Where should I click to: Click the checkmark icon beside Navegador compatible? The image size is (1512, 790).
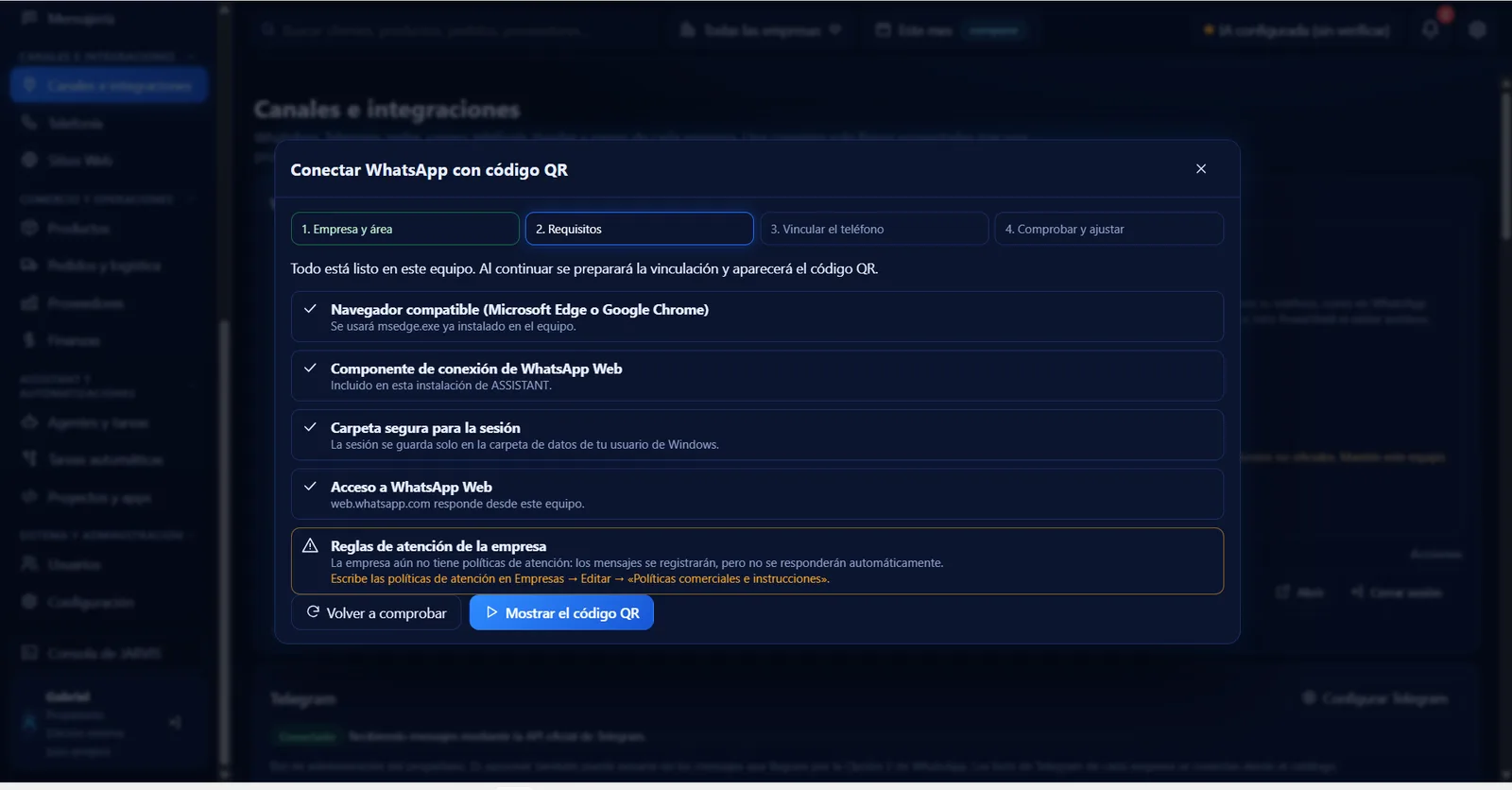[x=310, y=309]
